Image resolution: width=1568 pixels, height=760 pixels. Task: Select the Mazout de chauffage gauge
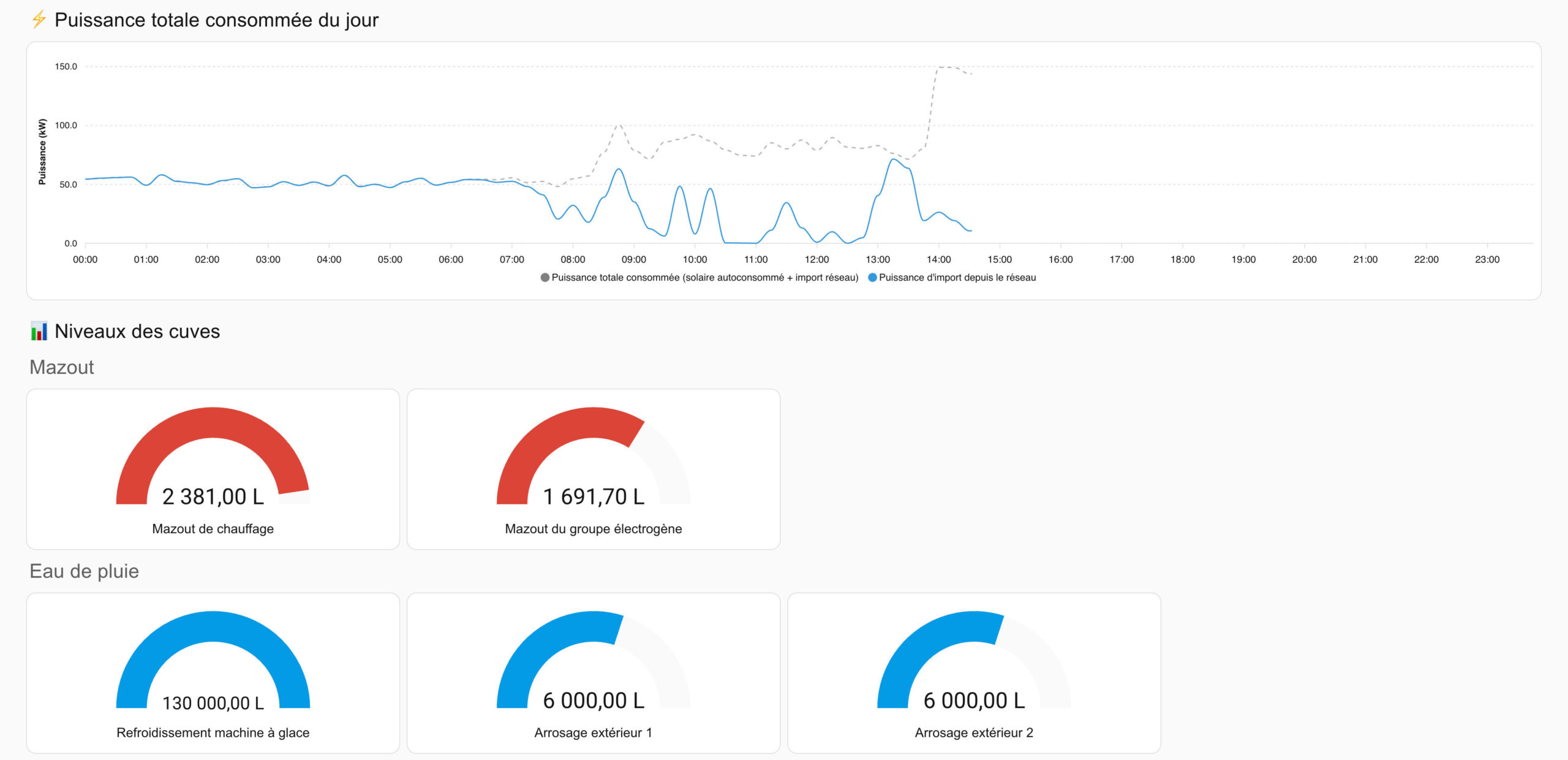click(x=213, y=423)
